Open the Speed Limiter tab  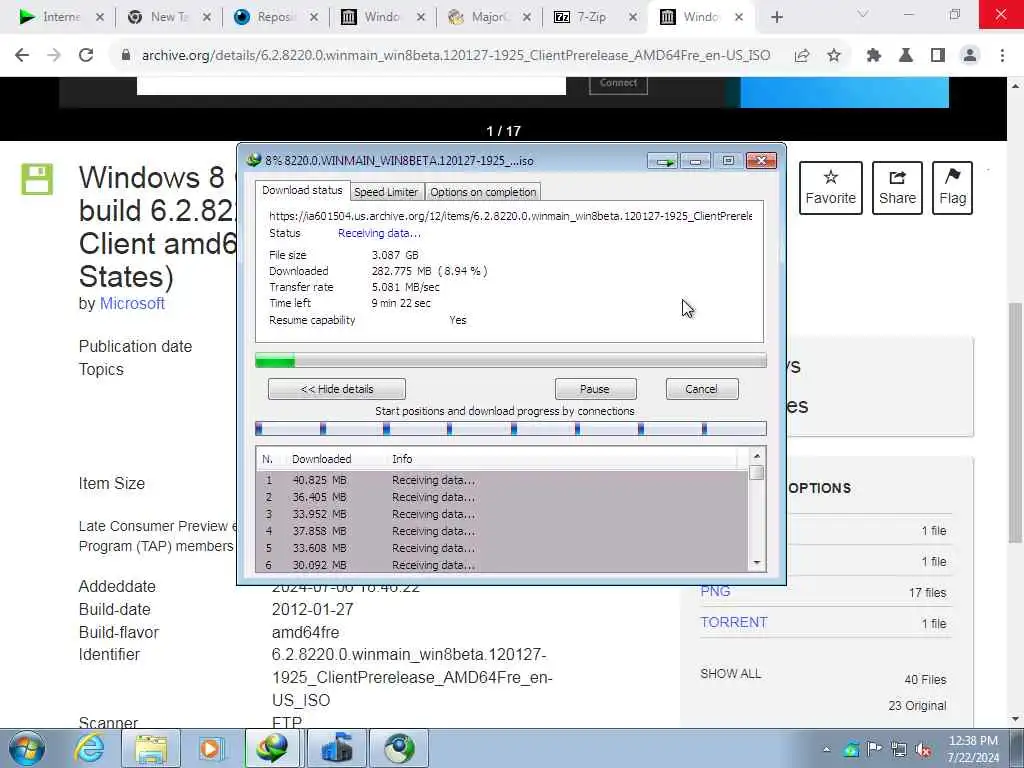(385, 192)
